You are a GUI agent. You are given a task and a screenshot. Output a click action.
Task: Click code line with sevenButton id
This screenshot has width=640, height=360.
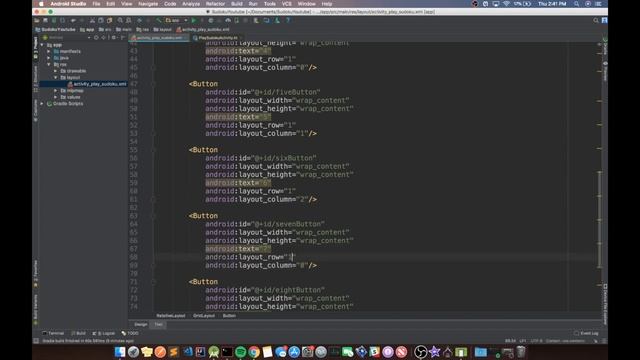(x=265, y=224)
